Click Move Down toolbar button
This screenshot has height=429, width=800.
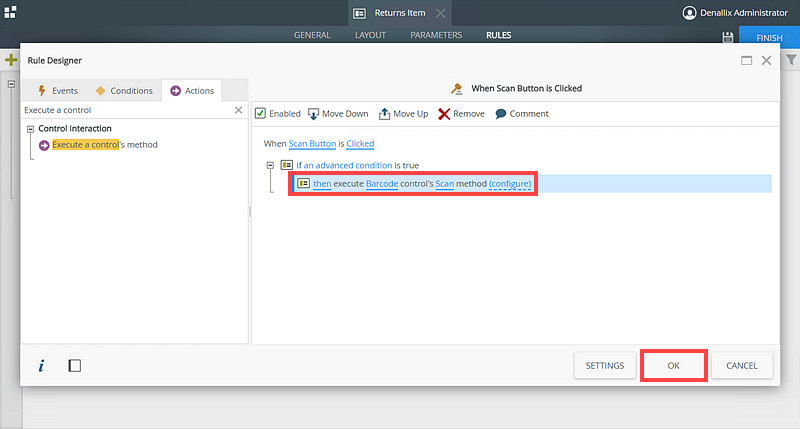338,114
